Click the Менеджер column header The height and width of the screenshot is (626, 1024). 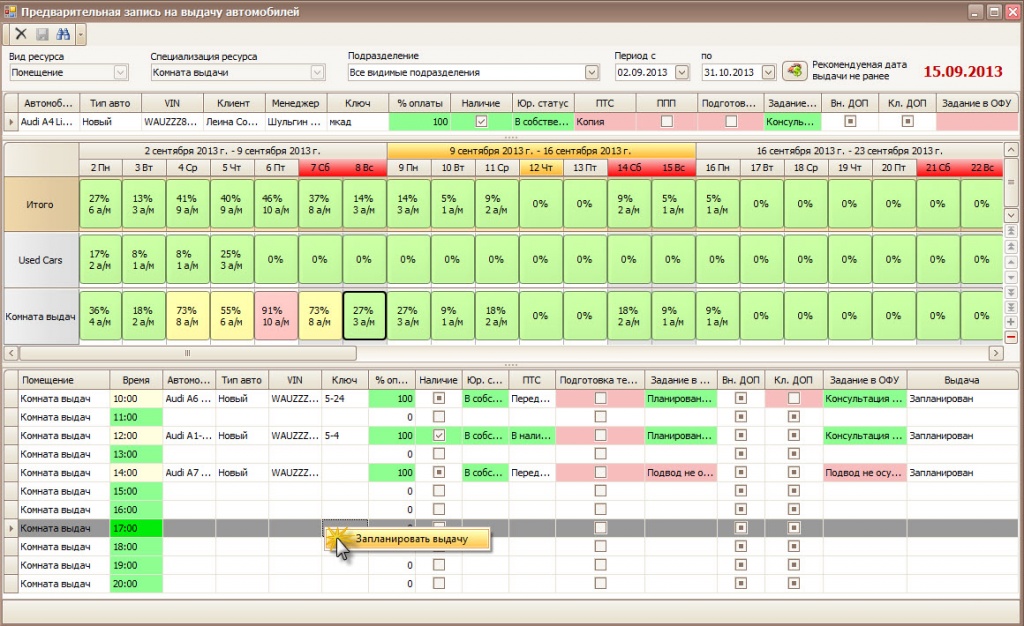294,103
